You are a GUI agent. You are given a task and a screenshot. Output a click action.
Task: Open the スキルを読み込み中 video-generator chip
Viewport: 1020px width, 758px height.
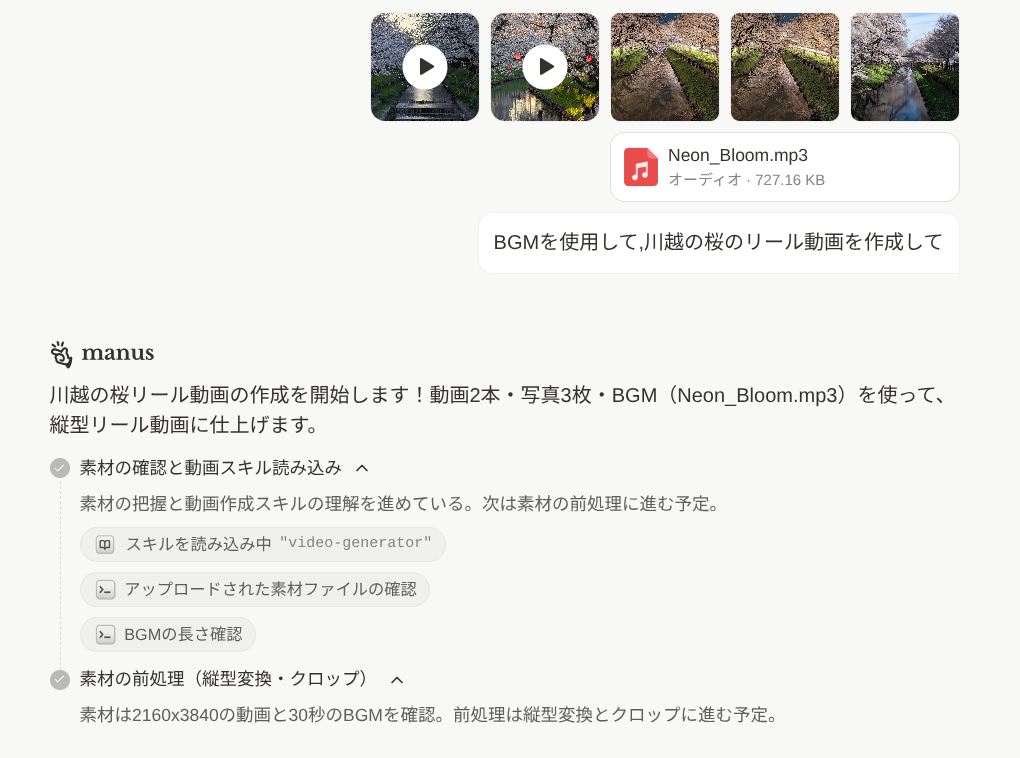(263, 544)
